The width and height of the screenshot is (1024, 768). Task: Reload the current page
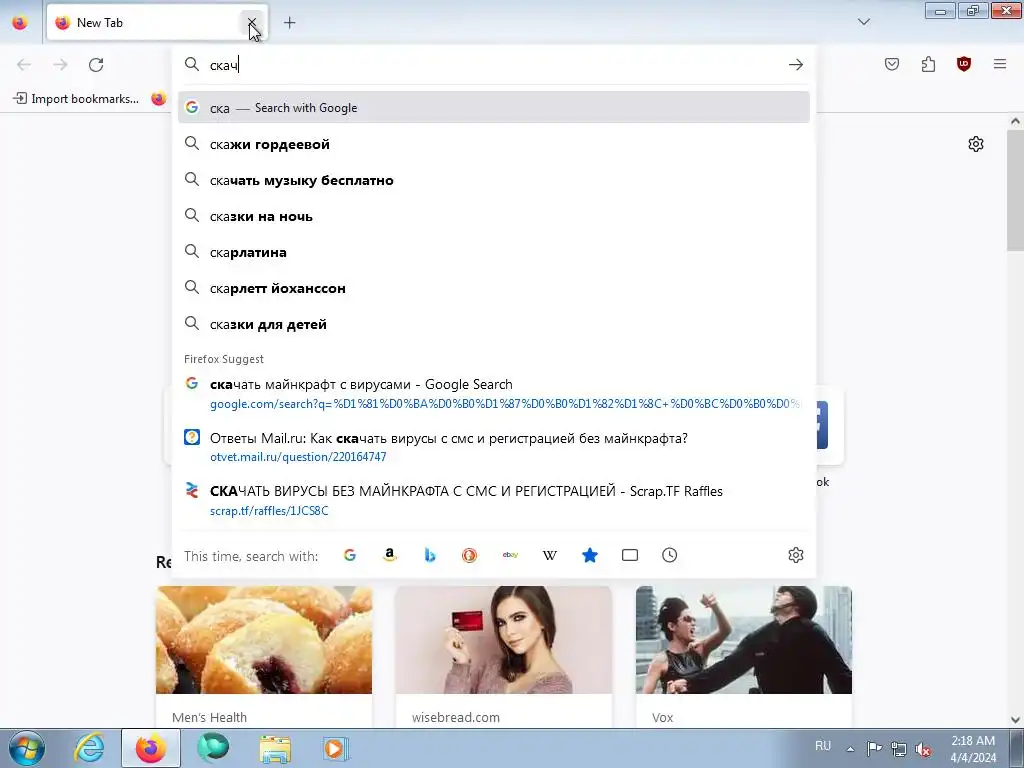[96, 64]
